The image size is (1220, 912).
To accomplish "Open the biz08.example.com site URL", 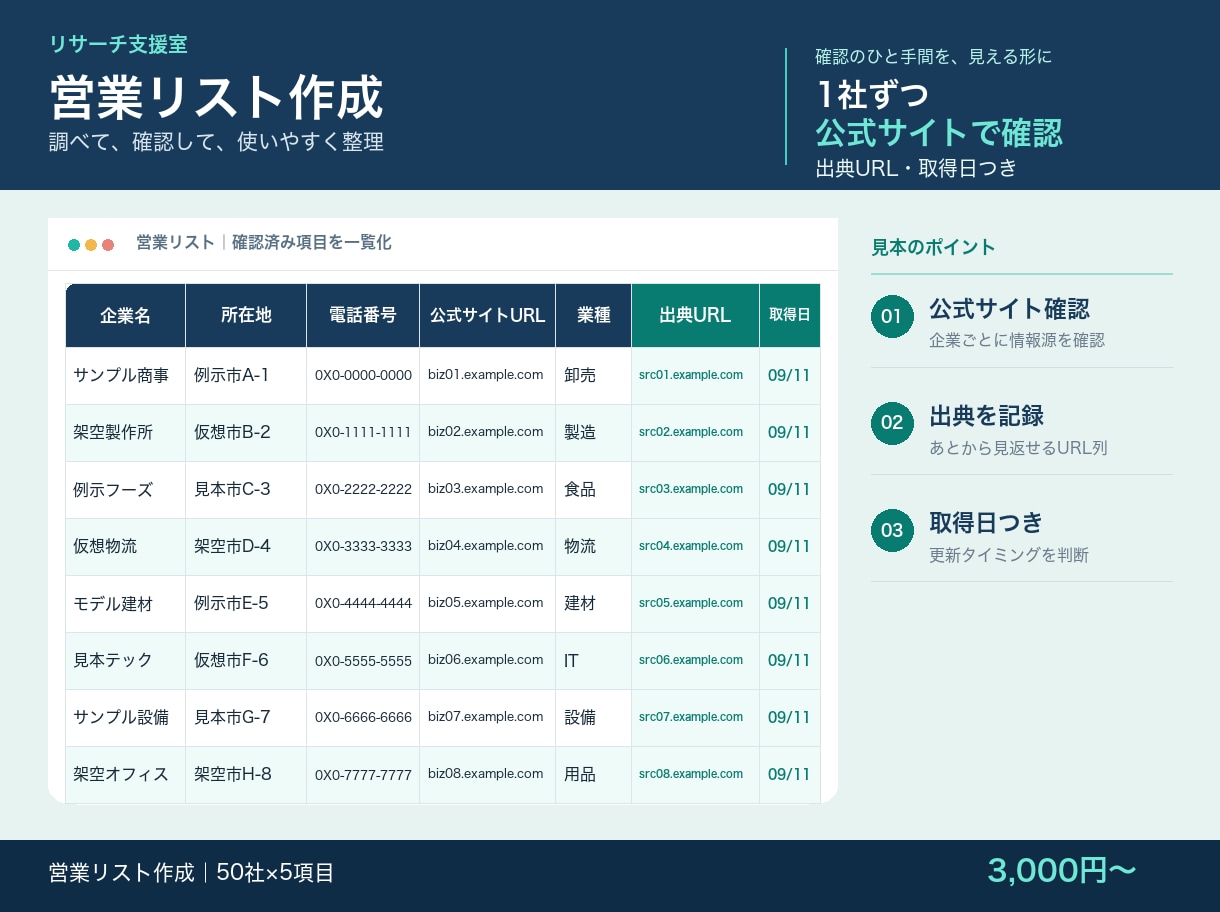I will coord(485,774).
